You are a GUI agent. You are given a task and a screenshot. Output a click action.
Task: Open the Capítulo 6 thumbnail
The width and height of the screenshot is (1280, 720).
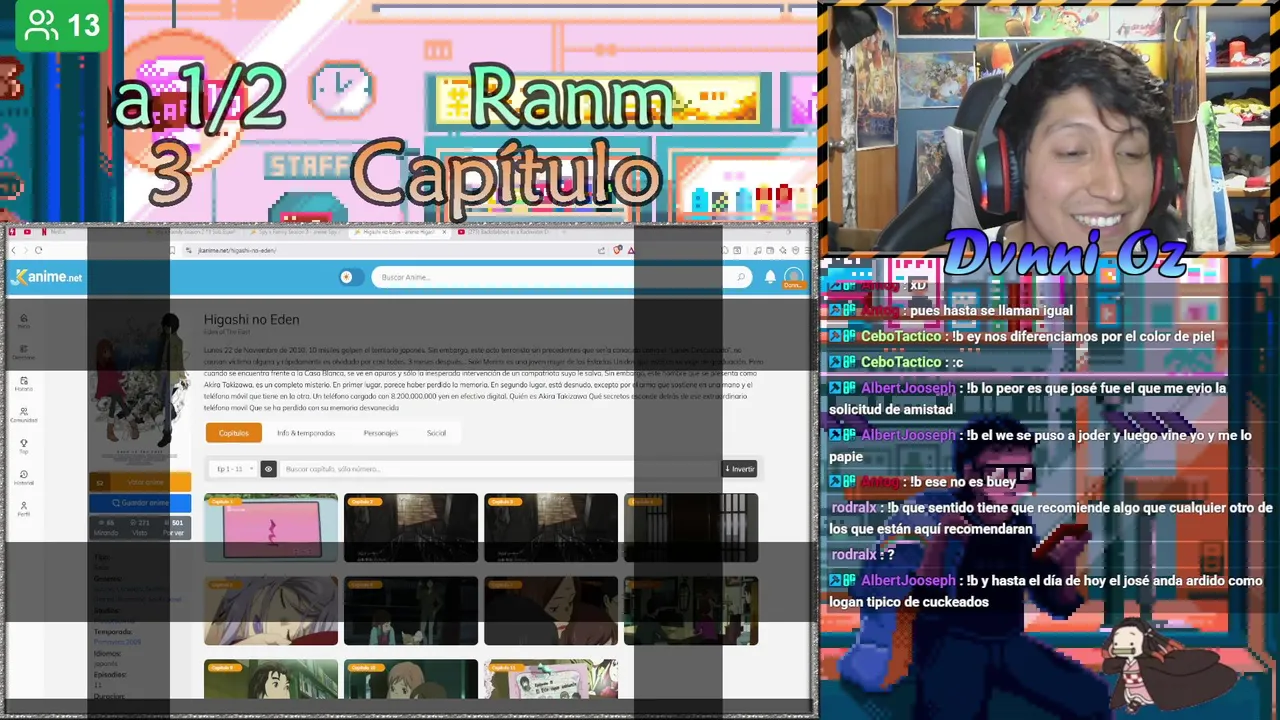coord(411,611)
